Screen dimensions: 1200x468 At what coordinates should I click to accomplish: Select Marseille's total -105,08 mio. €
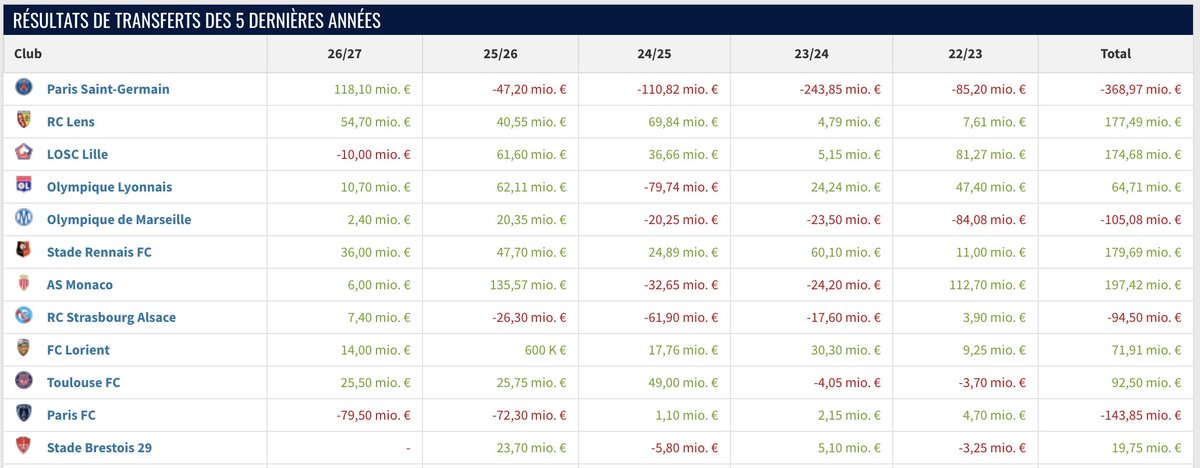point(1142,220)
